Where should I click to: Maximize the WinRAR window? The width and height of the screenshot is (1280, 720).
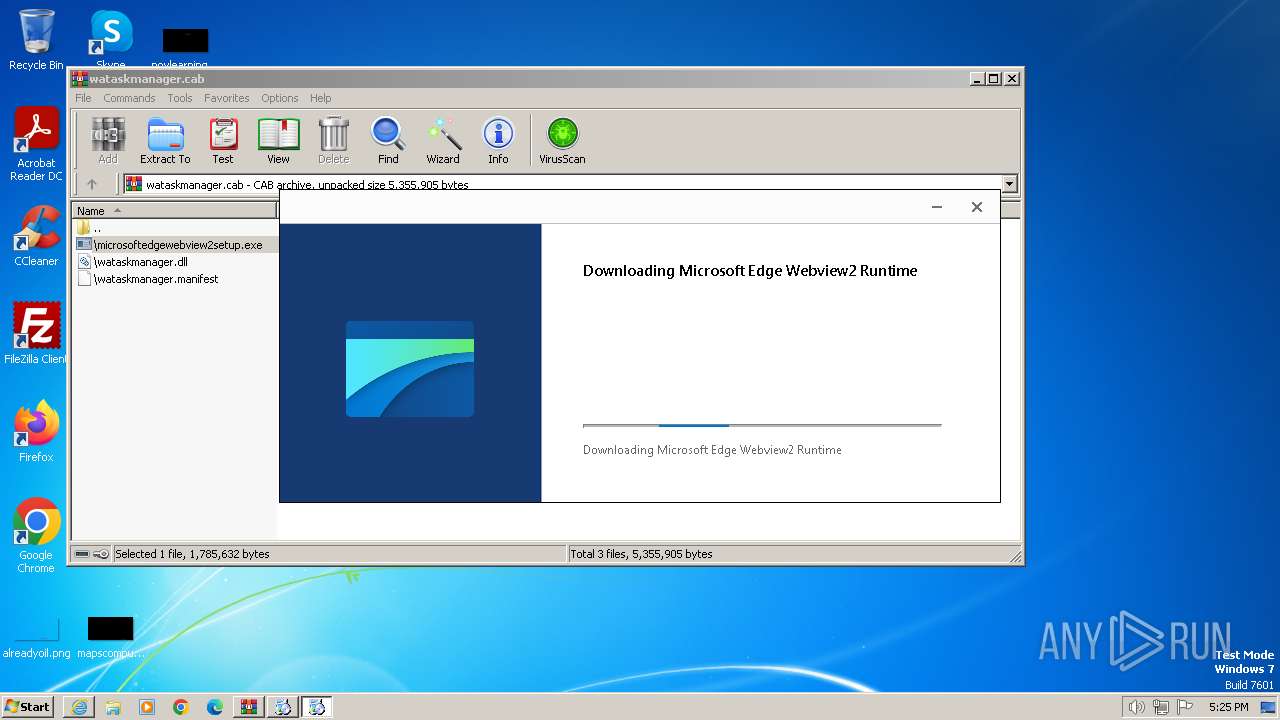(993, 79)
